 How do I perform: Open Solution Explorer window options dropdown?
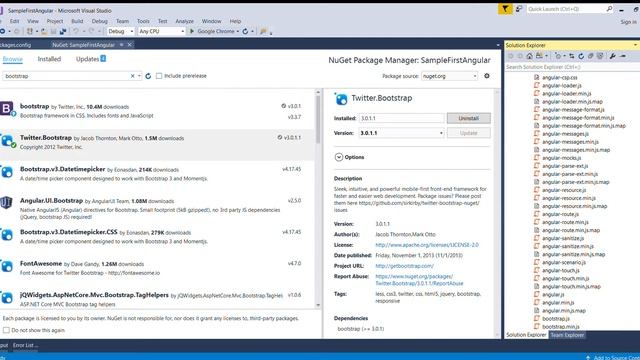[x=635, y=45]
